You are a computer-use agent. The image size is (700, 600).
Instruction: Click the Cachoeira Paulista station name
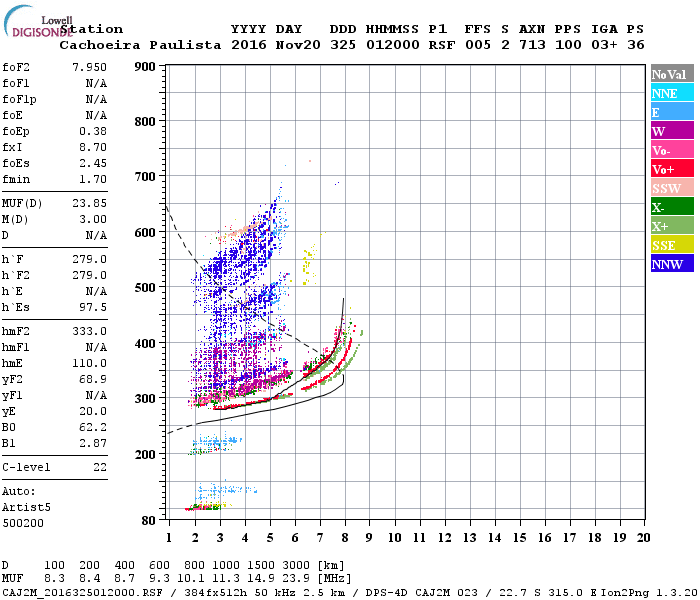click(140, 45)
